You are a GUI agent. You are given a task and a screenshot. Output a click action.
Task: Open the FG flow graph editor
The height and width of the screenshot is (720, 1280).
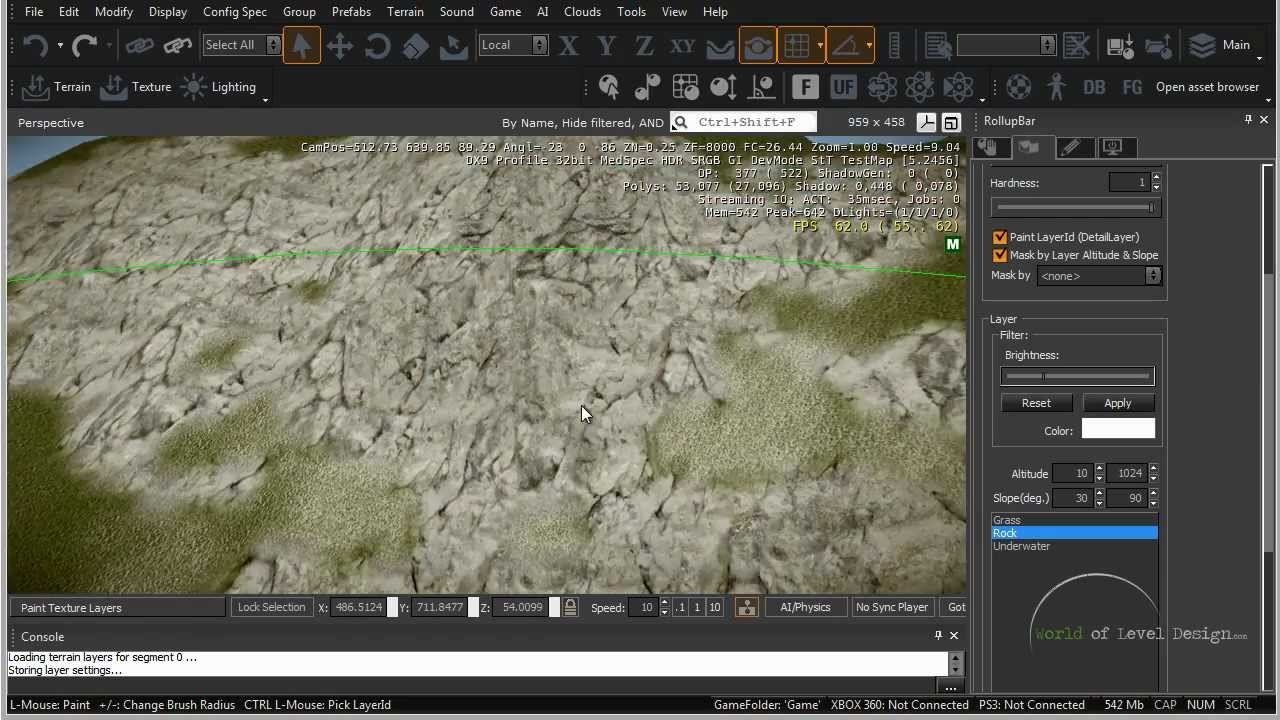(1132, 87)
